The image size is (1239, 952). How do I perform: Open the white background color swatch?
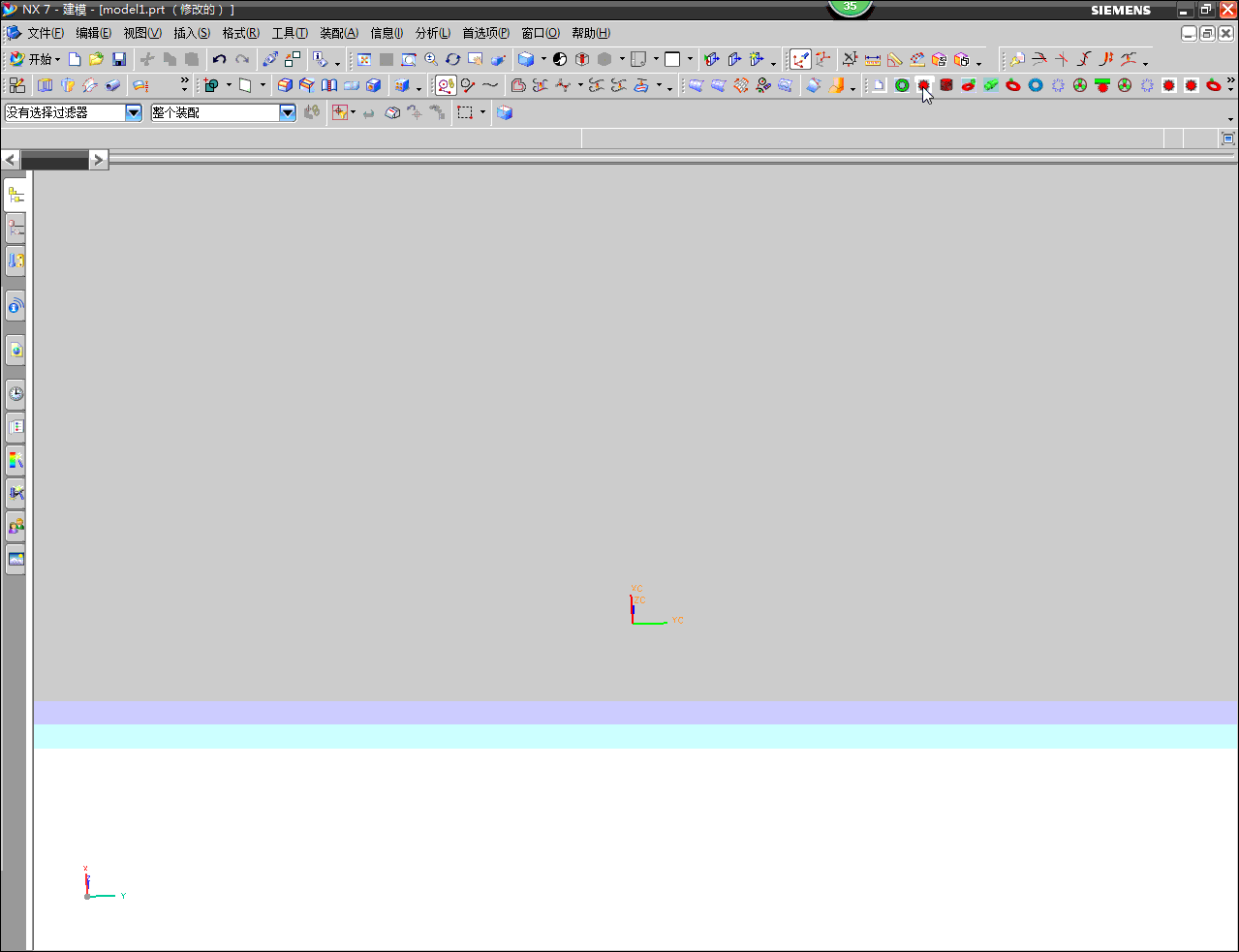pos(672,59)
